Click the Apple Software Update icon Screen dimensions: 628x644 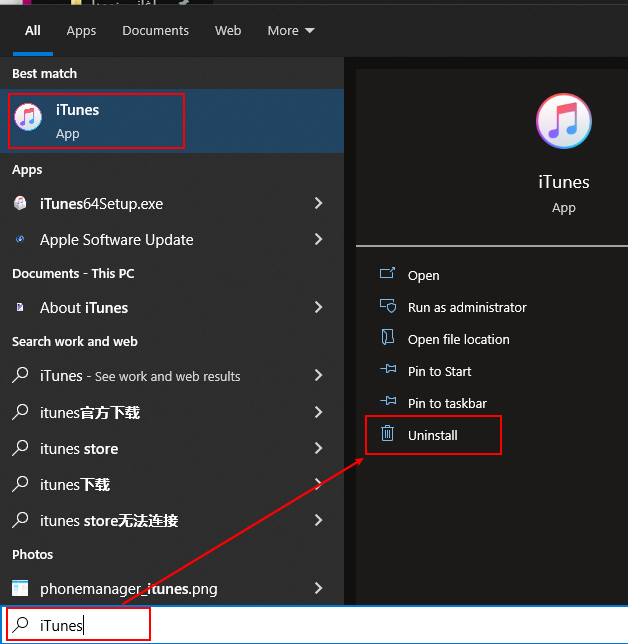pyautogui.click(x=20, y=239)
